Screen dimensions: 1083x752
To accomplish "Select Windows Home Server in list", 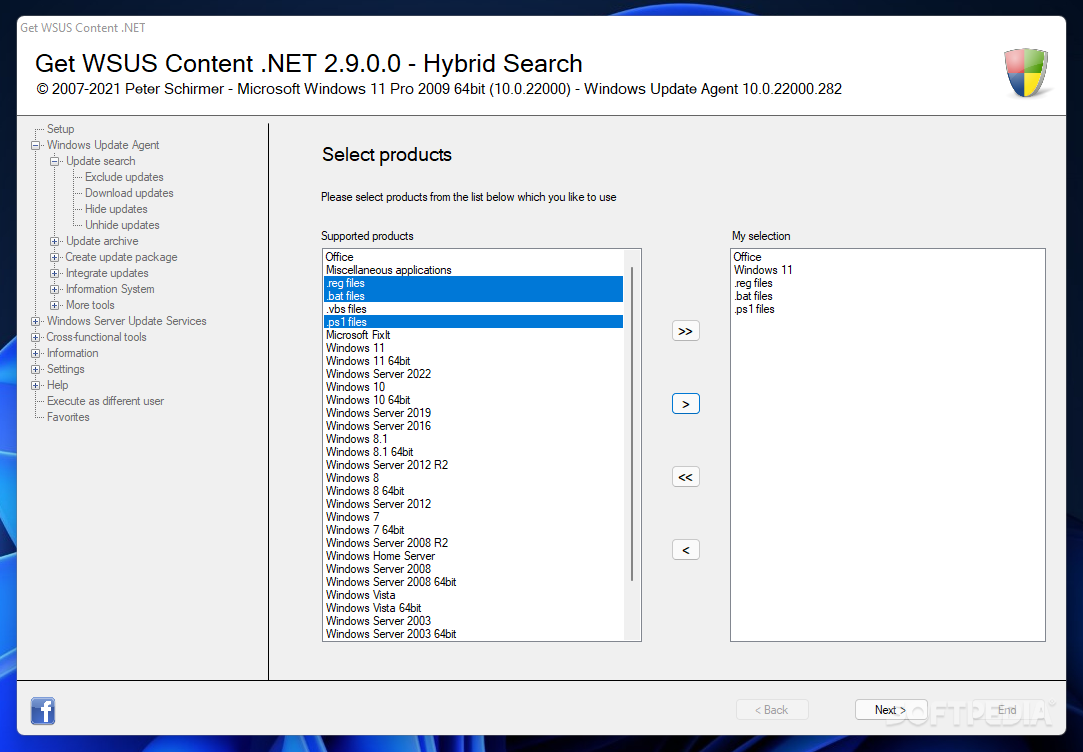I will pos(474,556).
